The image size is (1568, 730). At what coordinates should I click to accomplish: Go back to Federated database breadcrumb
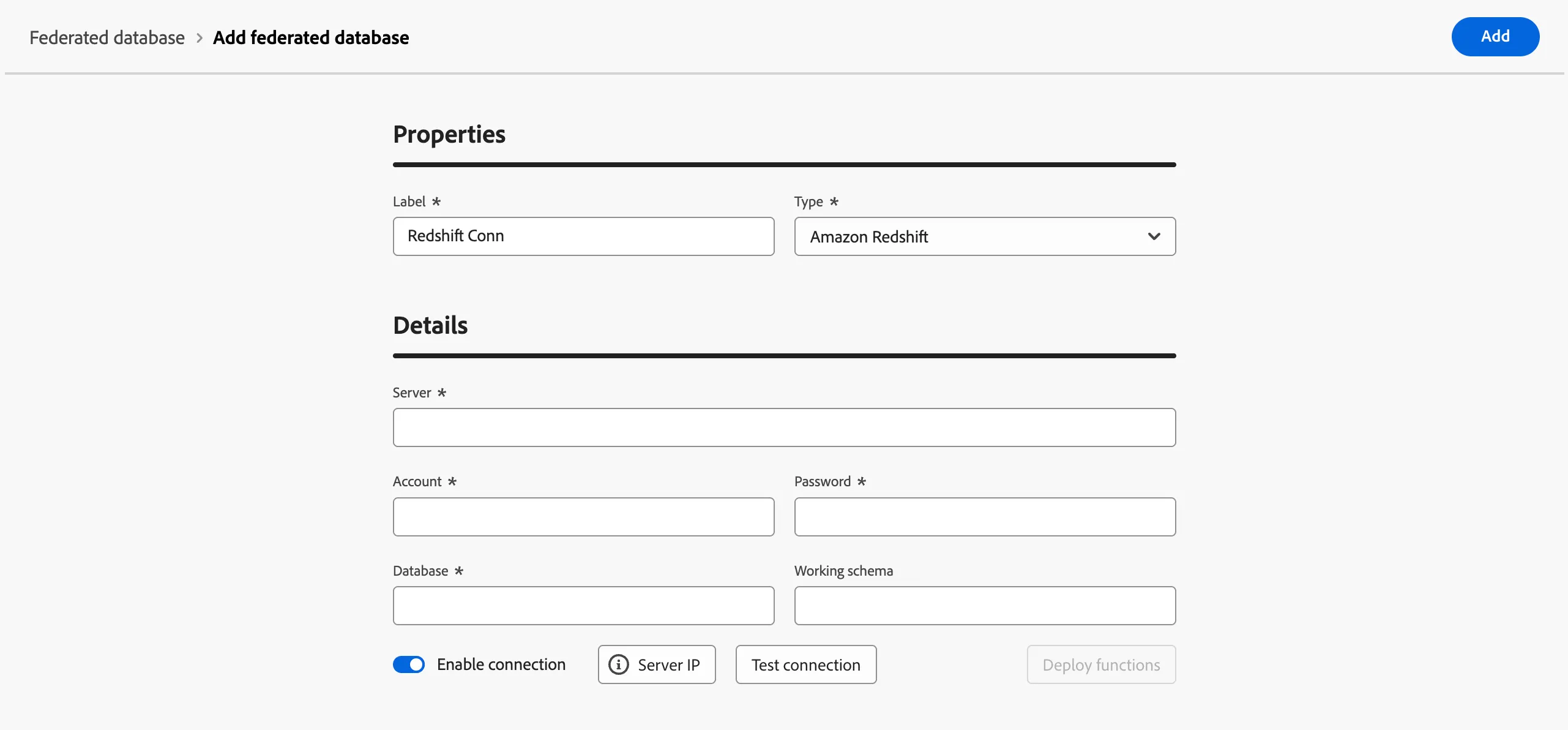coord(107,38)
